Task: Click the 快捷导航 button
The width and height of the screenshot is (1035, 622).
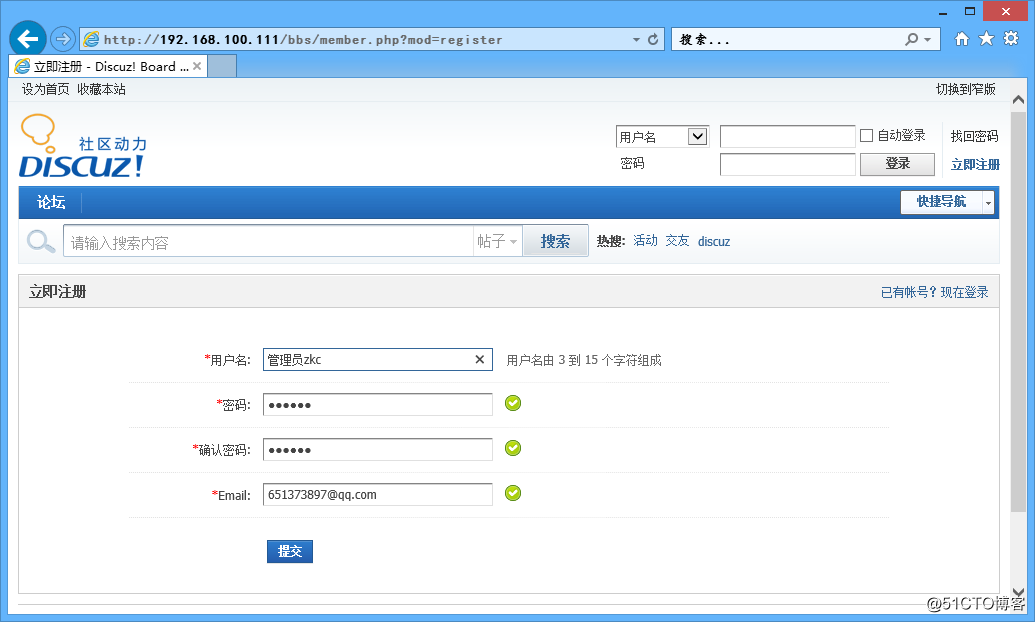Action: click(941, 202)
